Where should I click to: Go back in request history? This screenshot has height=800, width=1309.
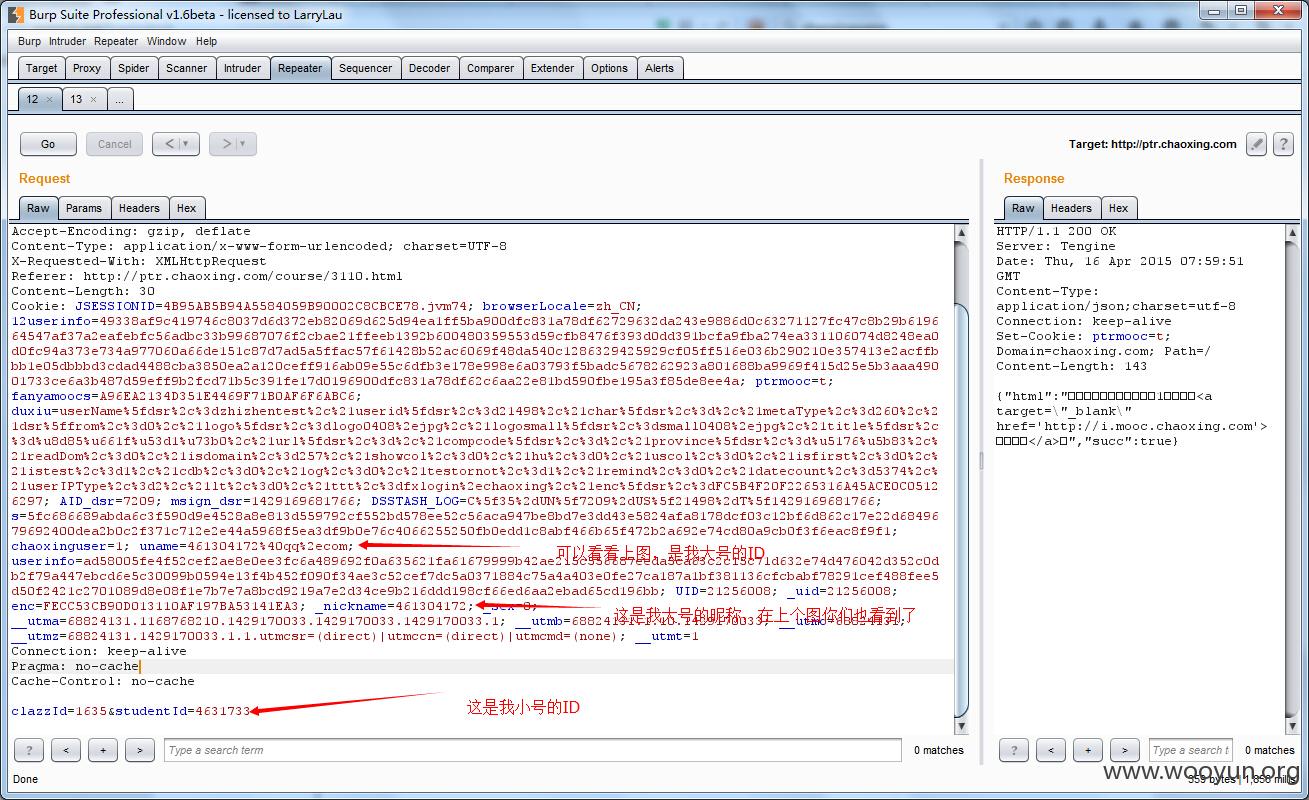168,144
